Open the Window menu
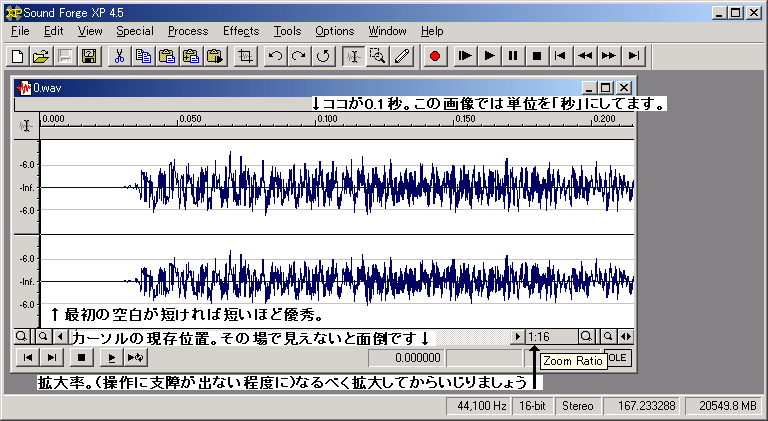The height and width of the screenshot is (421, 768). tap(387, 31)
